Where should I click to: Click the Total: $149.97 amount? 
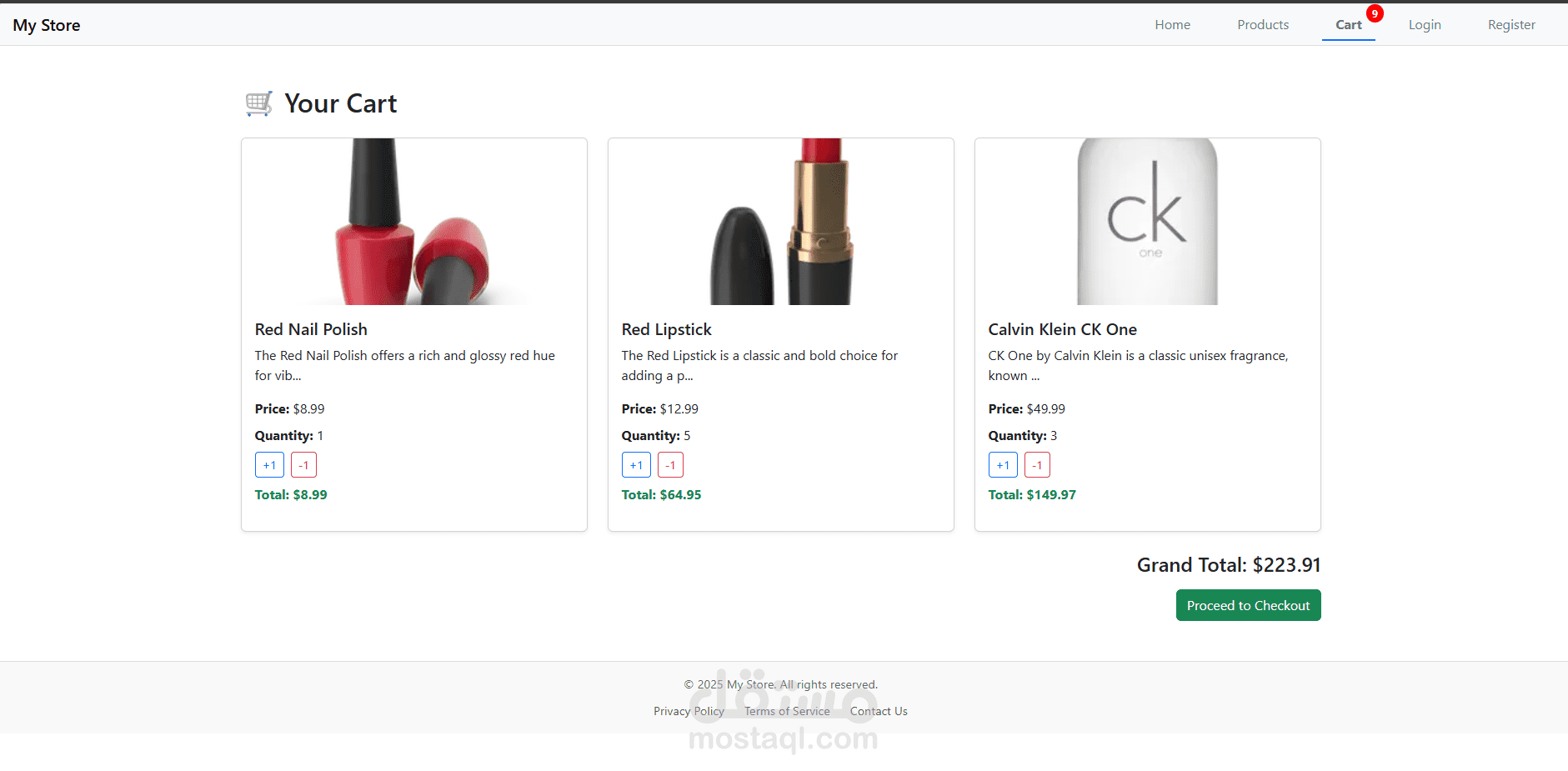(1032, 494)
